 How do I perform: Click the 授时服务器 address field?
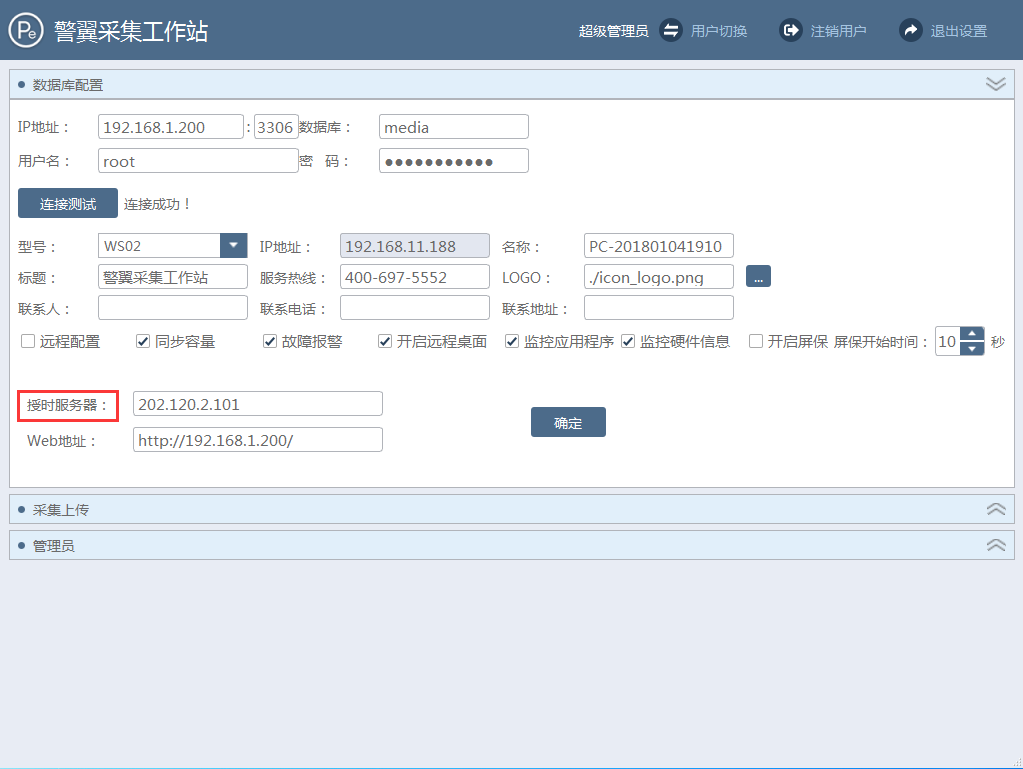point(257,404)
